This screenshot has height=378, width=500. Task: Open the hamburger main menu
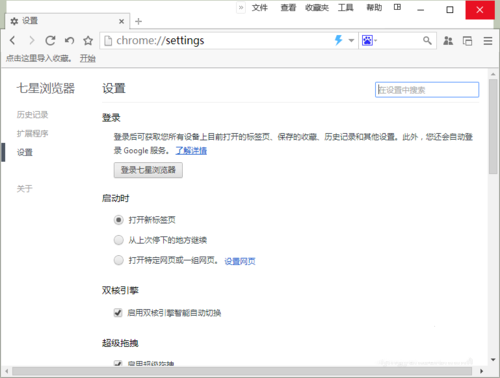point(488,41)
